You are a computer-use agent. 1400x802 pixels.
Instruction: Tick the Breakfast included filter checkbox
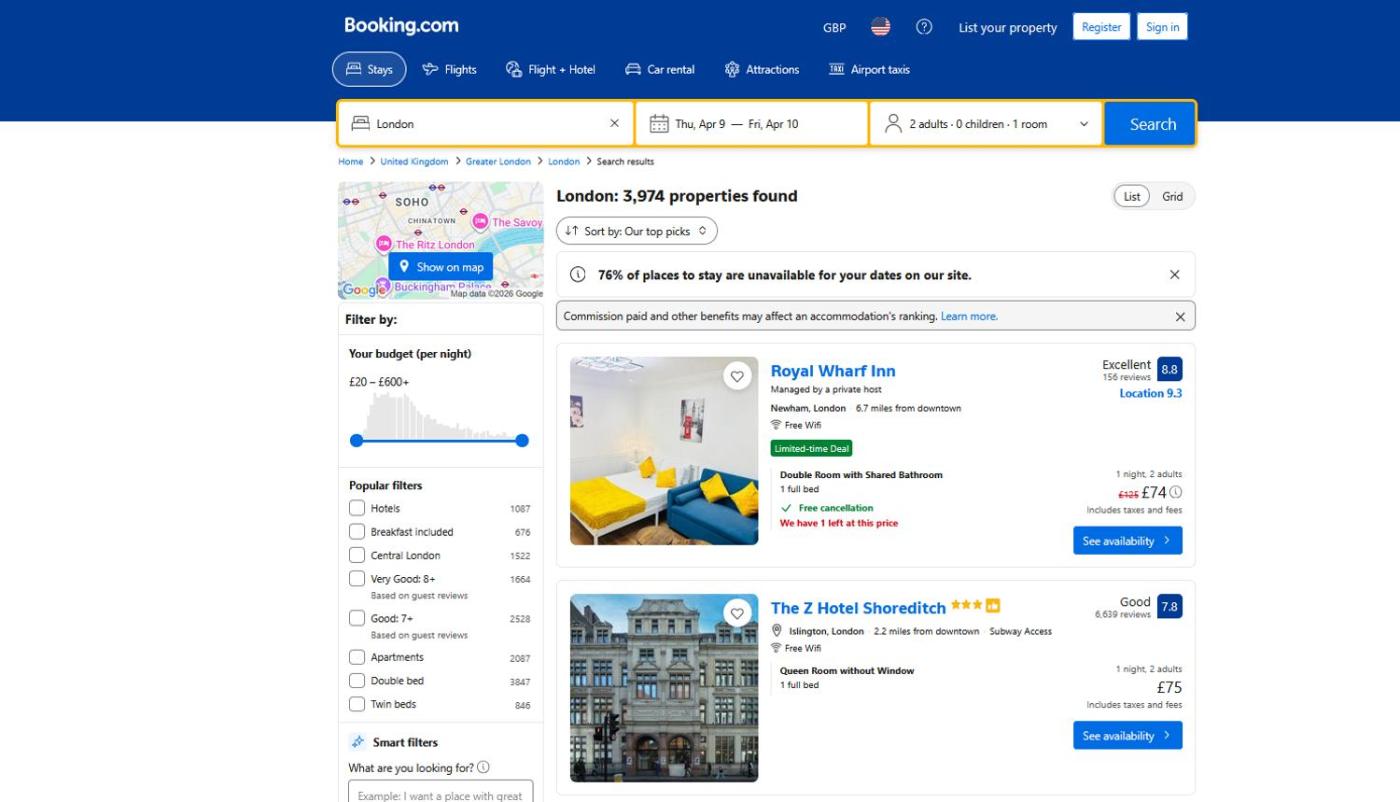[357, 532]
